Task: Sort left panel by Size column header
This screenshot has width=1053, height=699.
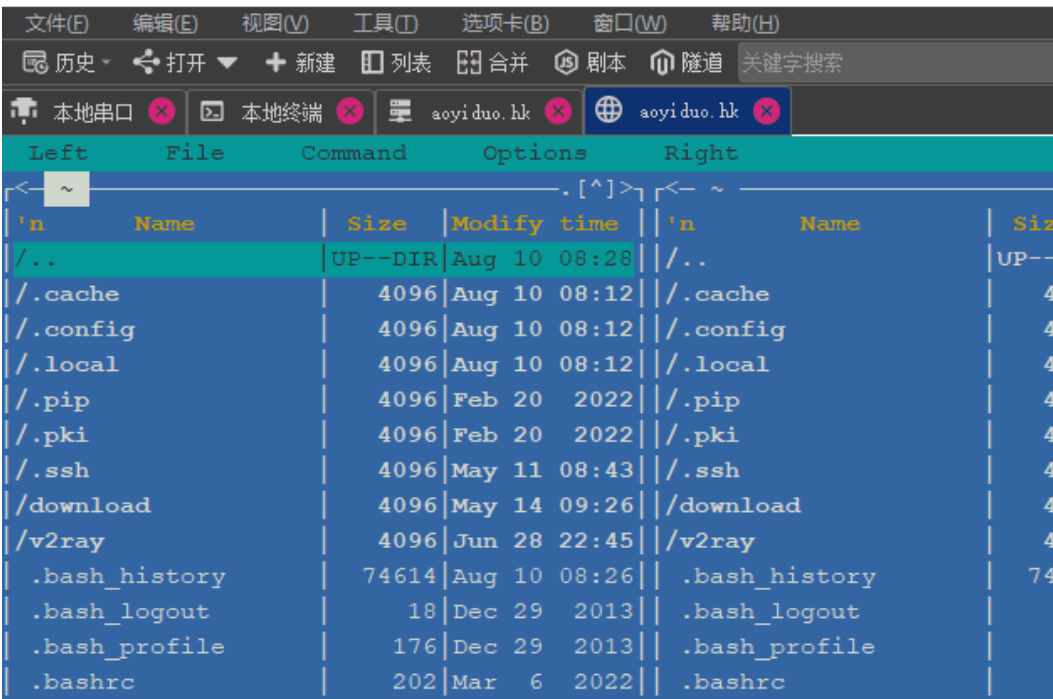Action: pos(377,224)
